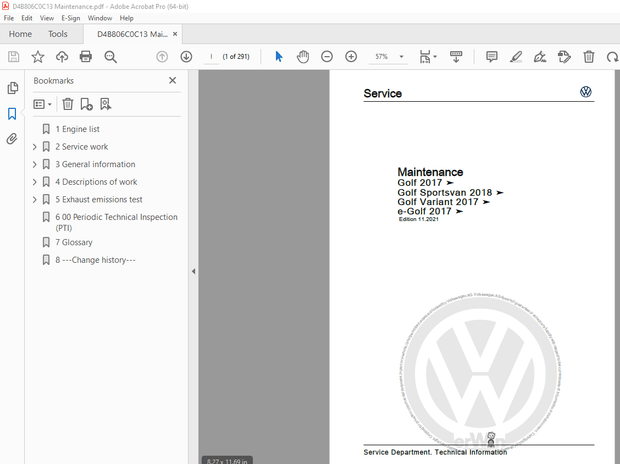Open 8 ---Change history--- bookmark
Viewport: 620px width, 464px height.
coord(95,260)
